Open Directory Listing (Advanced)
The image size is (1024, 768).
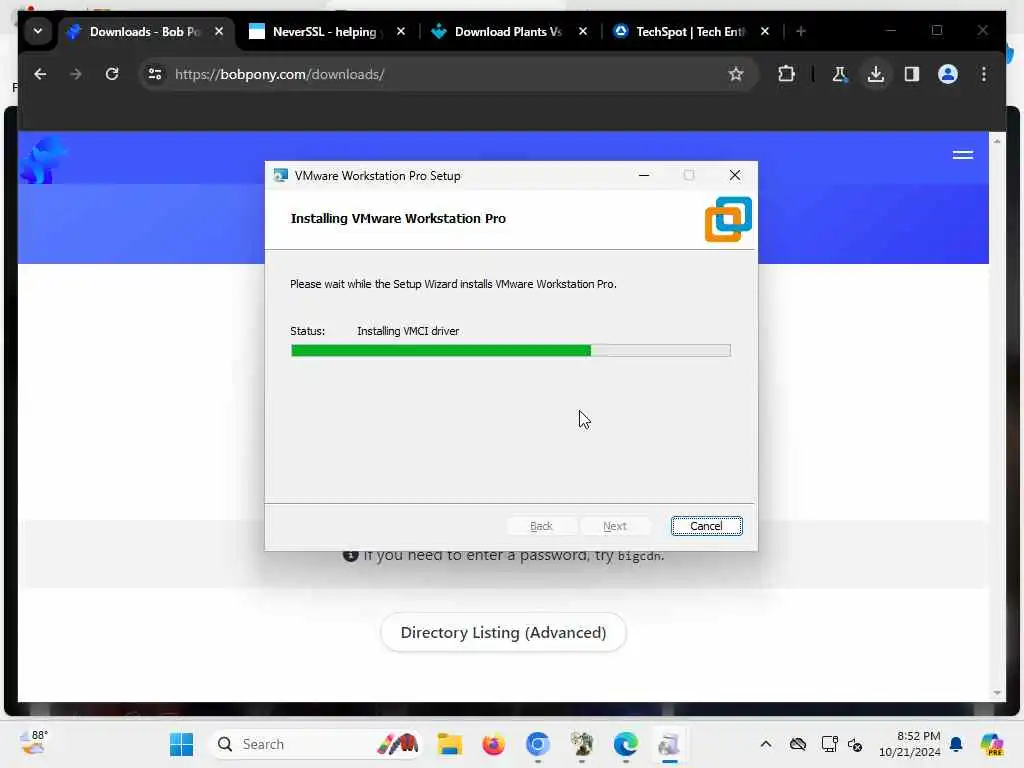(x=503, y=632)
